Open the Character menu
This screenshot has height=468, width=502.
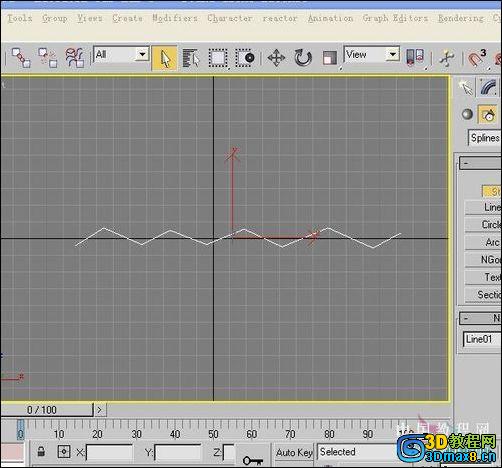coord(230,18)
